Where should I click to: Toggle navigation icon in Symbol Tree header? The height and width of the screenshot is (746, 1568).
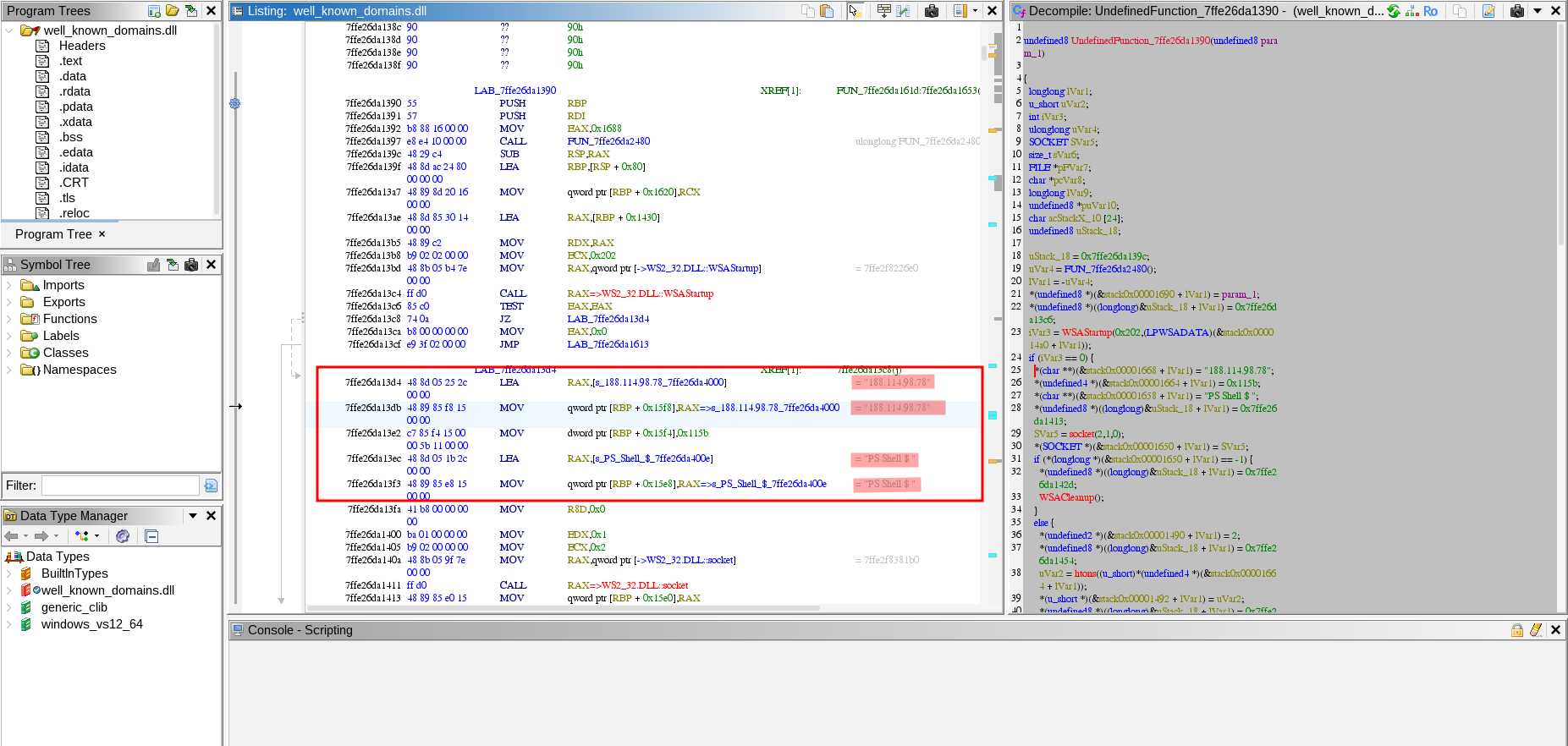pos(173,265)
